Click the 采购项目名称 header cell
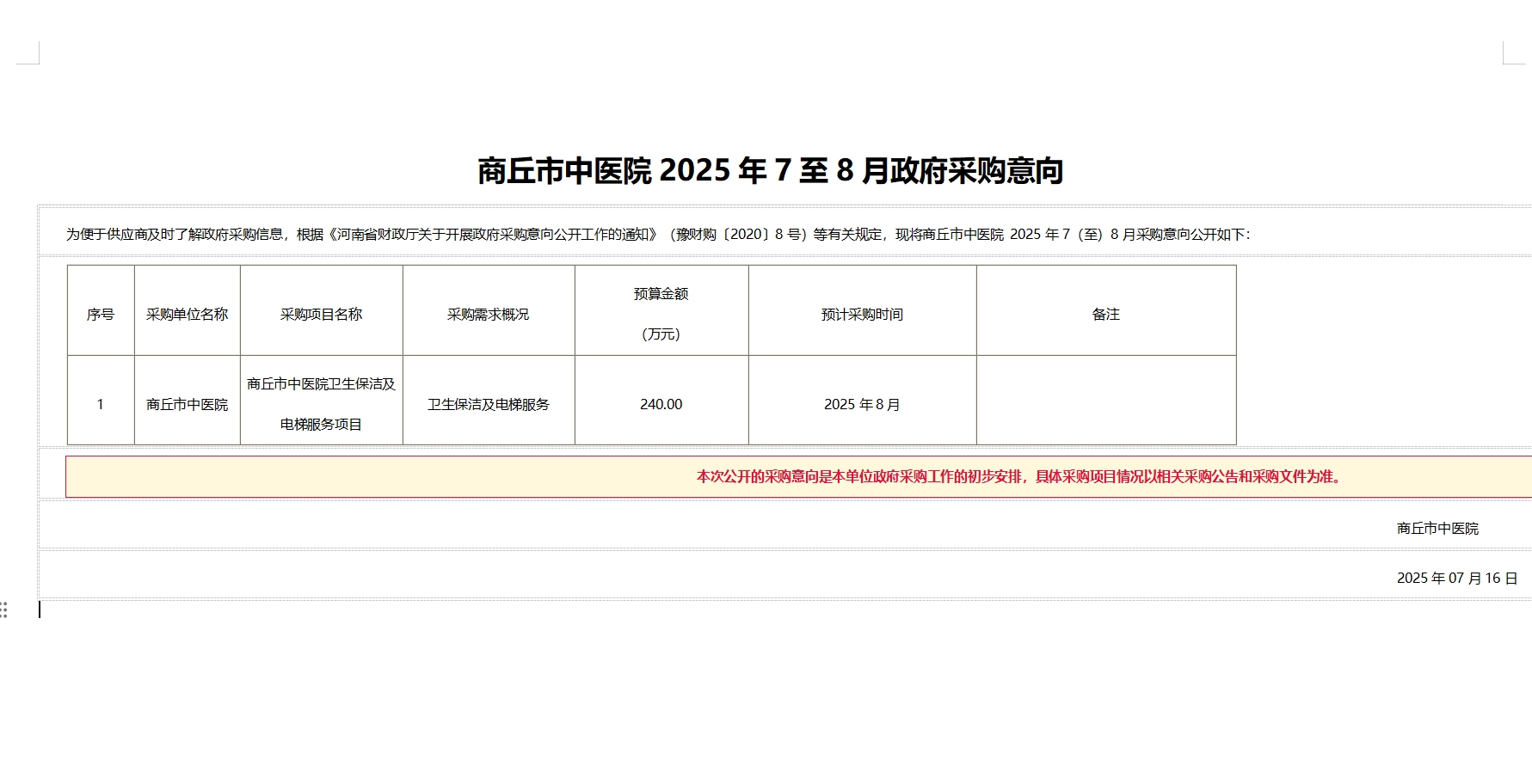The height and width of the screenshot is (784, 1532). pyautogui.click(x=321, y=315)
